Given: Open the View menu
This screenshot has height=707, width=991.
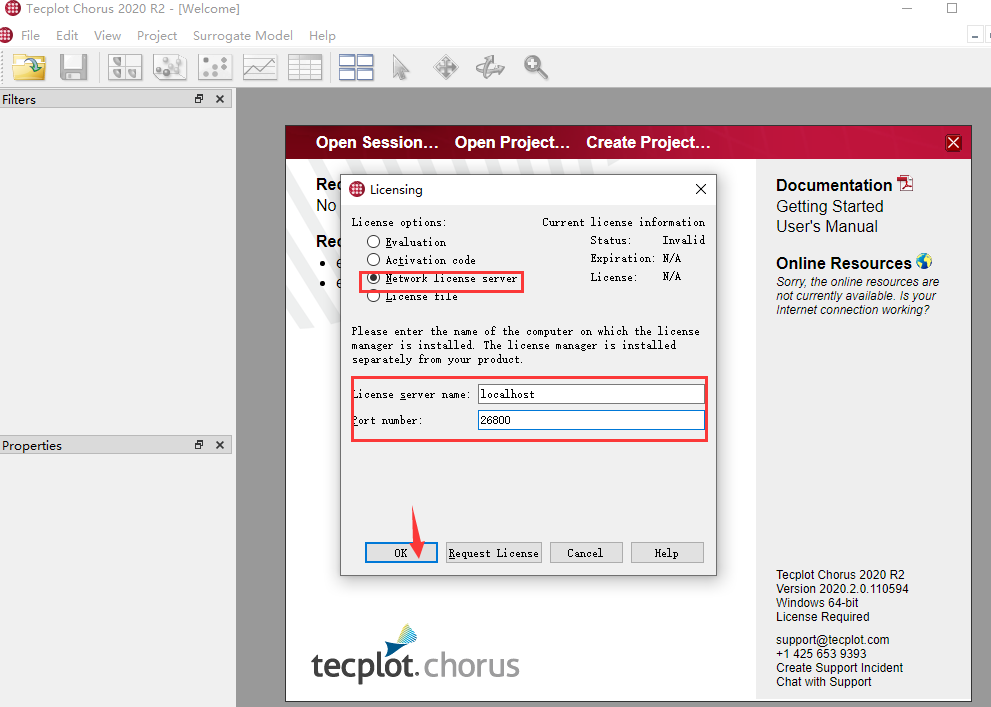Looking at the screenshot, I should point(107,35).
